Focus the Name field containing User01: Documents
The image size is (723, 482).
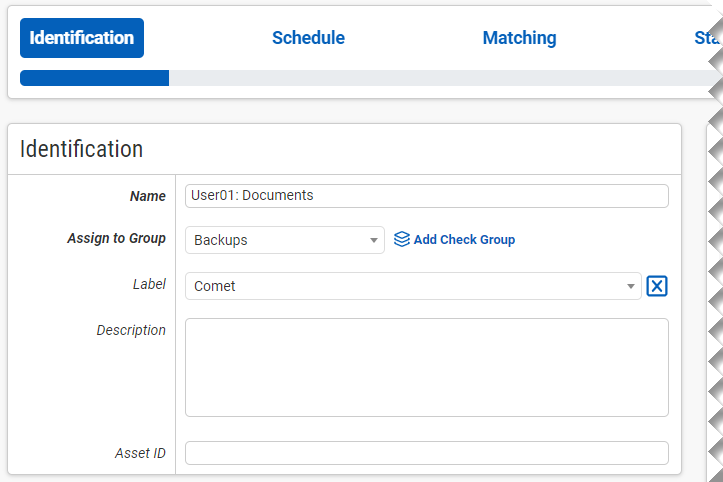[x=426, y=196]
